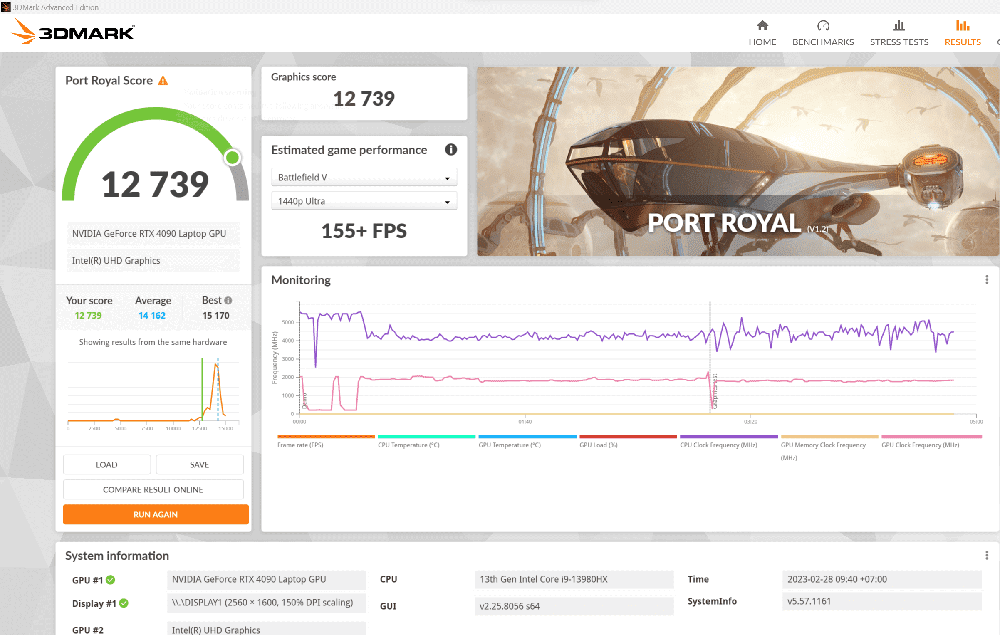Click the LOAD button
Screen dimensions: 1000x635
pos(107,465)
